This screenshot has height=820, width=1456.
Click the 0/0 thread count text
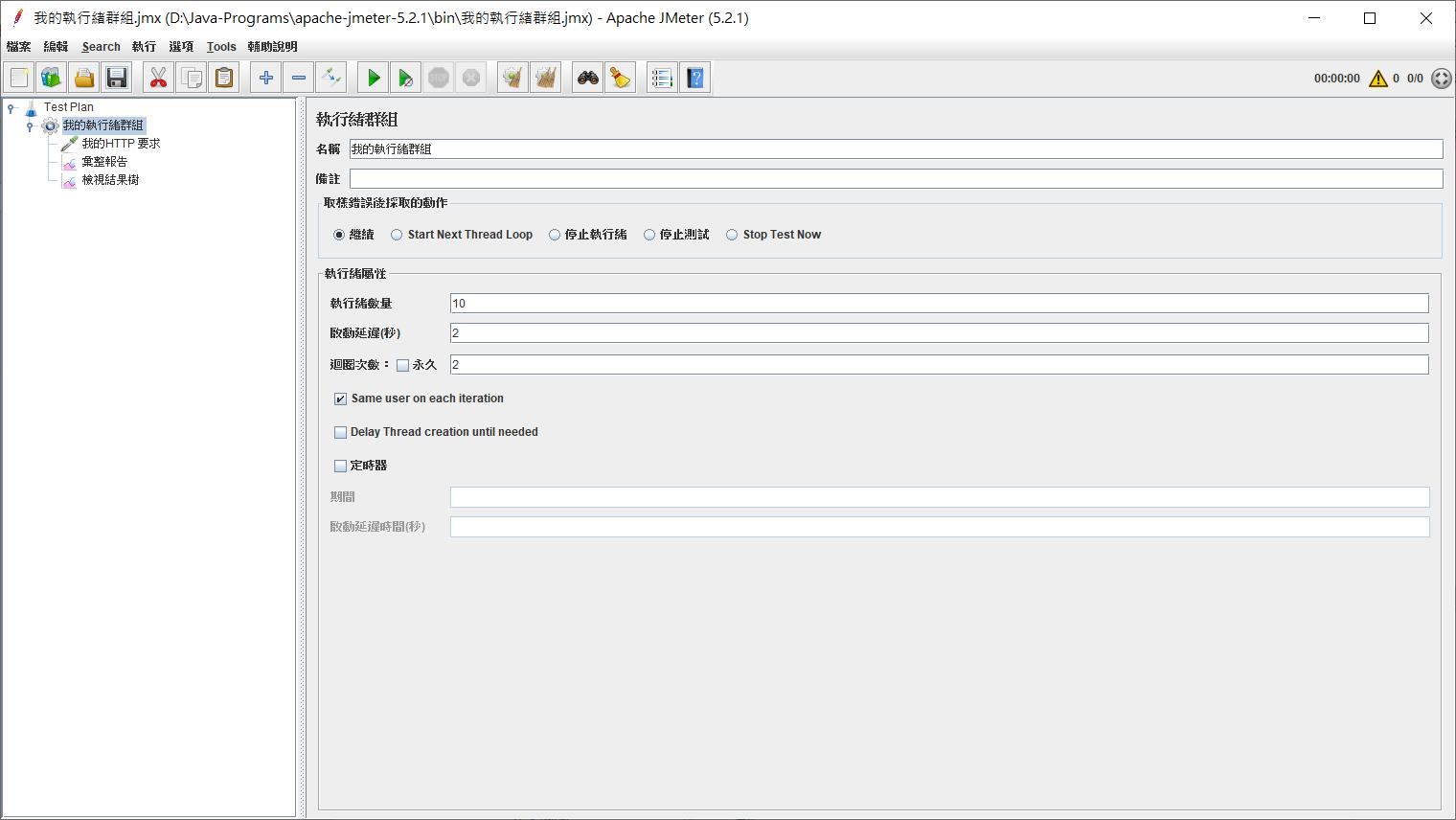click(x=1415, y=79)
